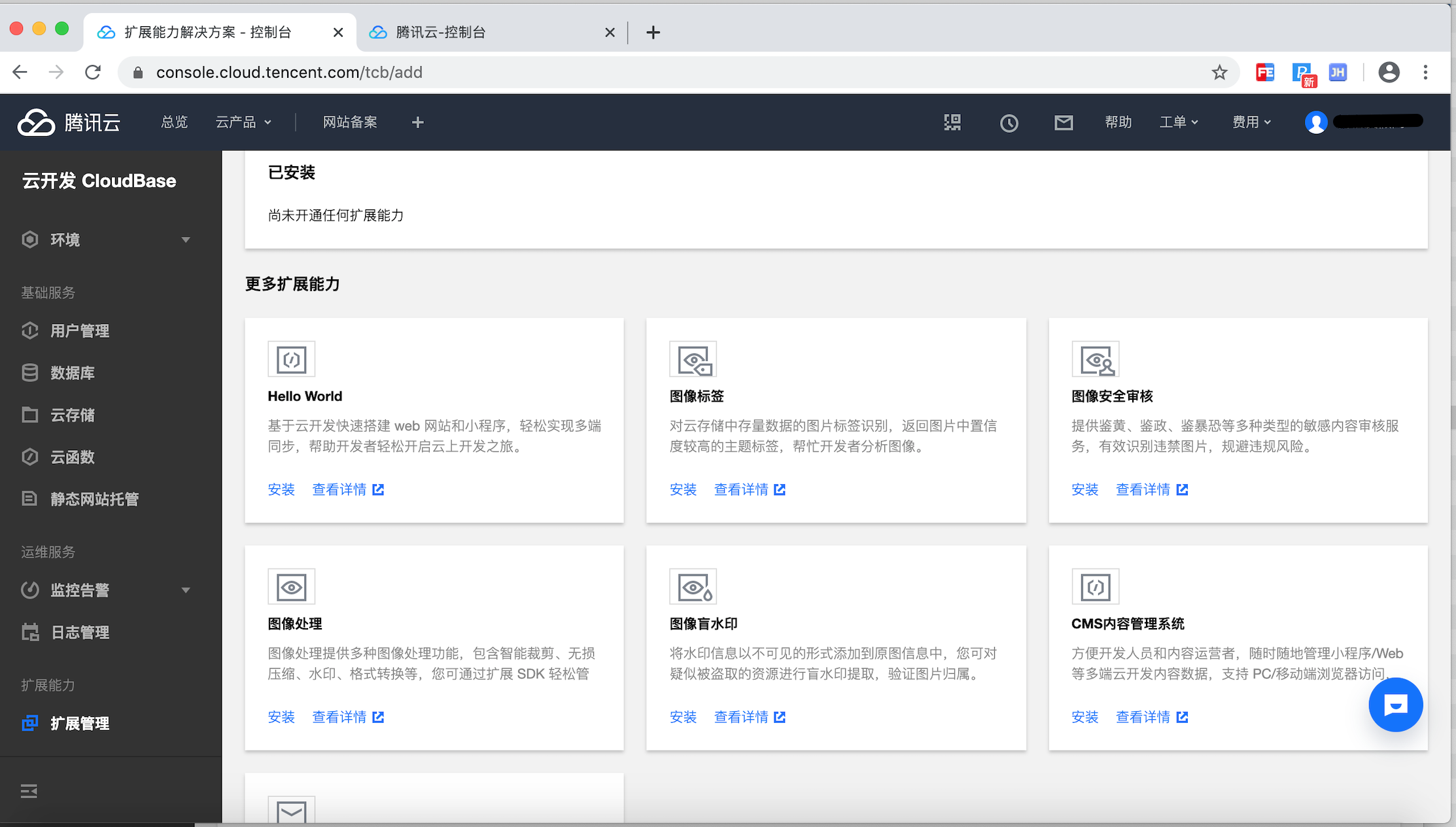Switch to the 腾讯云-控制台 browser tab
Screen dimensions: 1456x827
[x=441, y=32]
